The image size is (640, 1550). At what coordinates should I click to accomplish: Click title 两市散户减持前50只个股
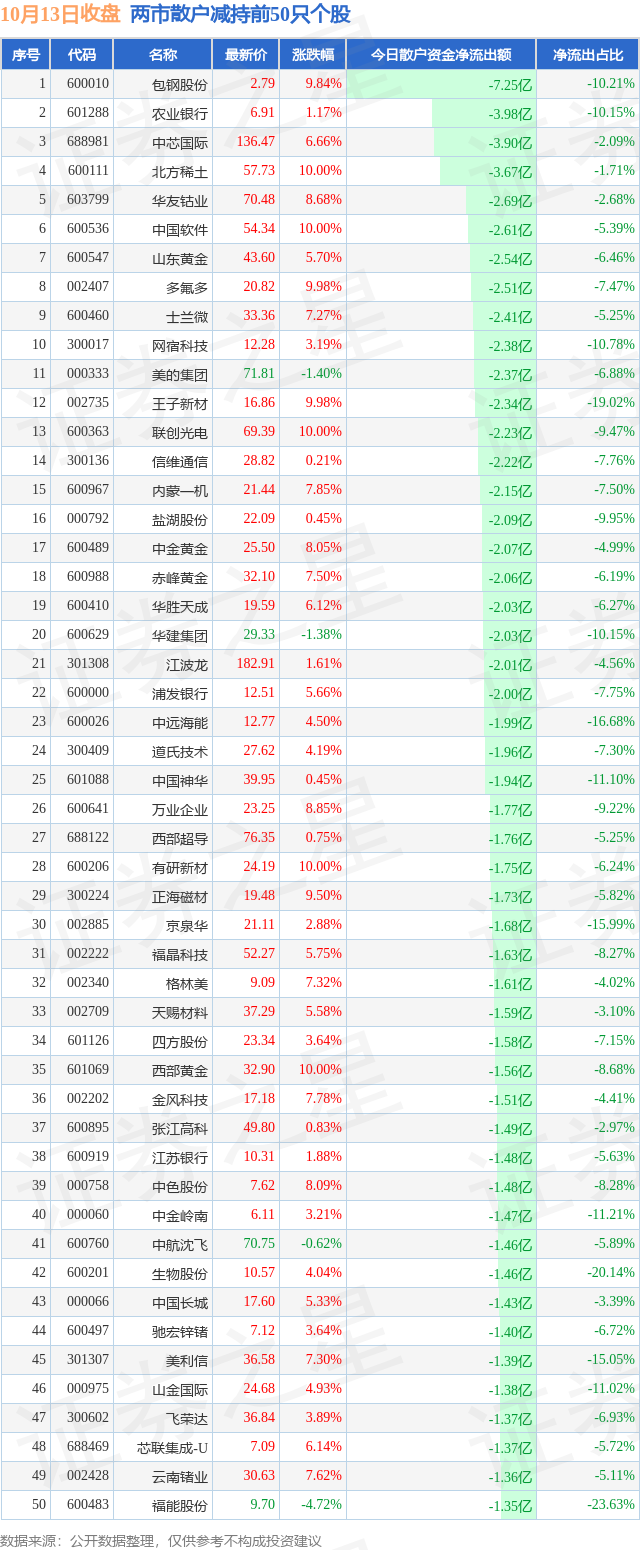click(x=240, y=15)
